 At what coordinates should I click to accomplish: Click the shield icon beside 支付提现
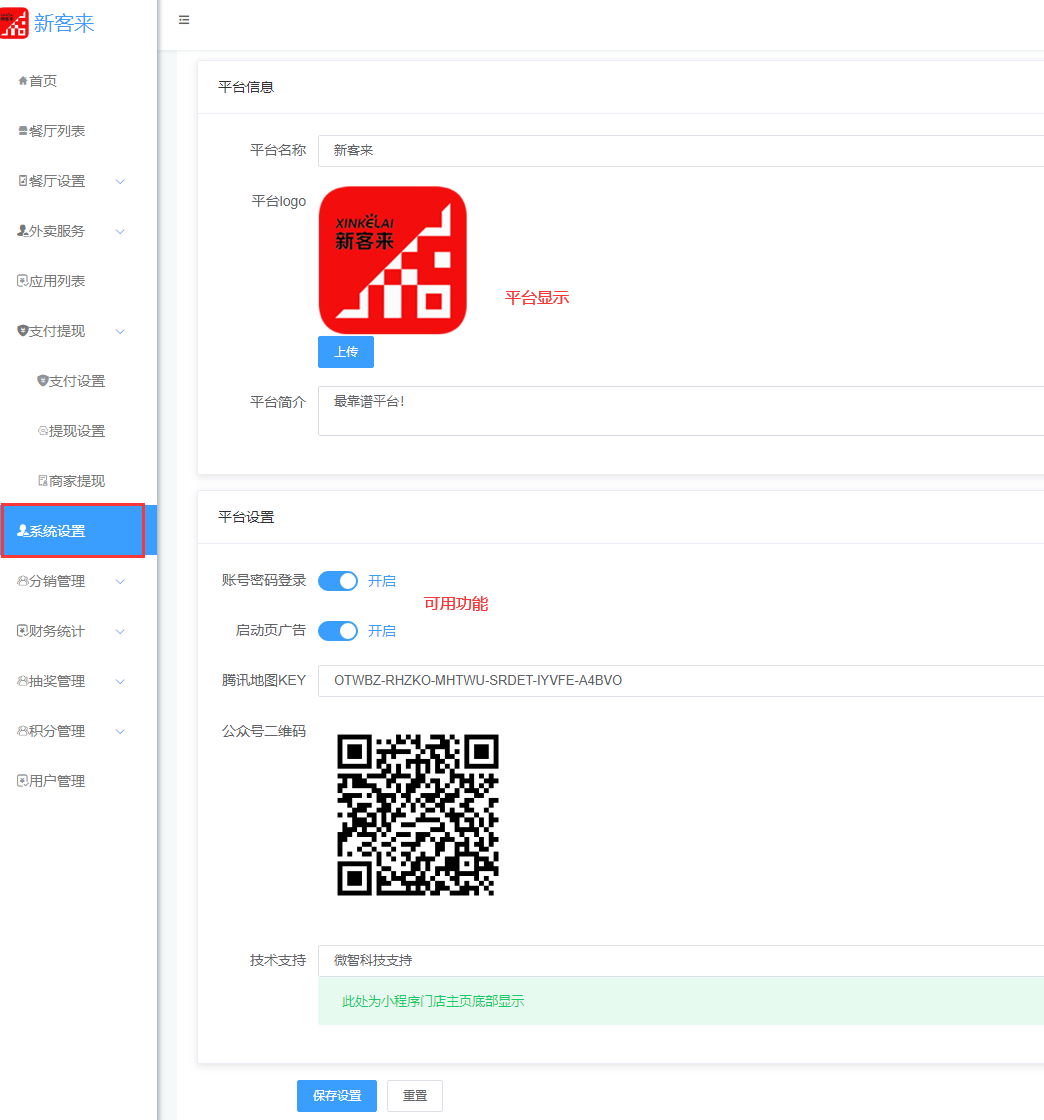(23, 331)
